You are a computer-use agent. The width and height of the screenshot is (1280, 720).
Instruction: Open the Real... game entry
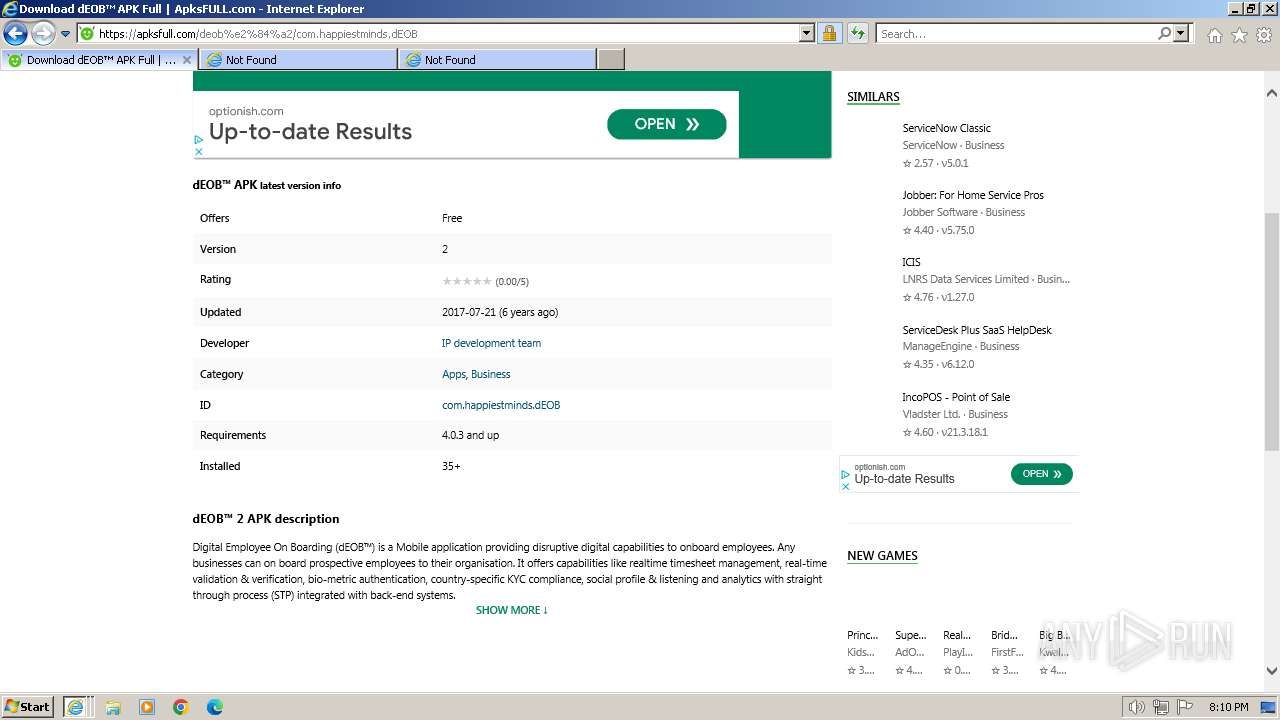[x=957, y=635]
